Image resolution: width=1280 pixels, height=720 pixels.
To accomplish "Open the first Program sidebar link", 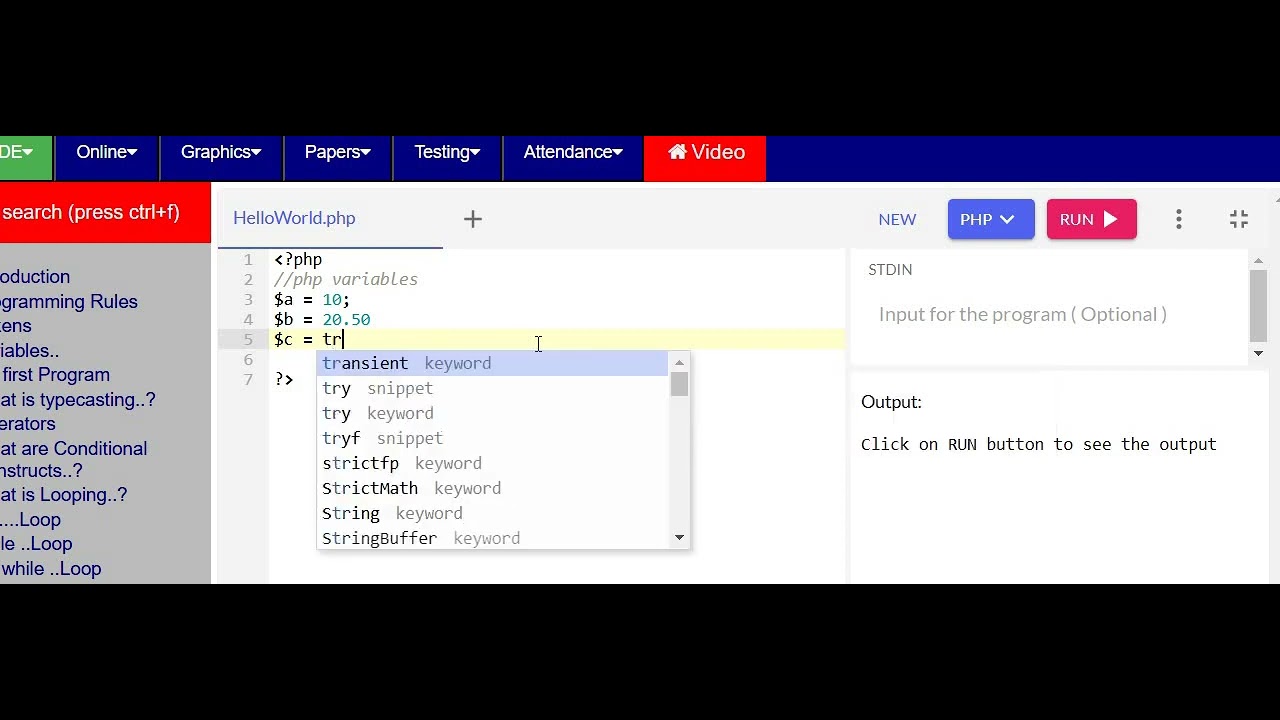I will pyautogui.click(x=55, y=375).
